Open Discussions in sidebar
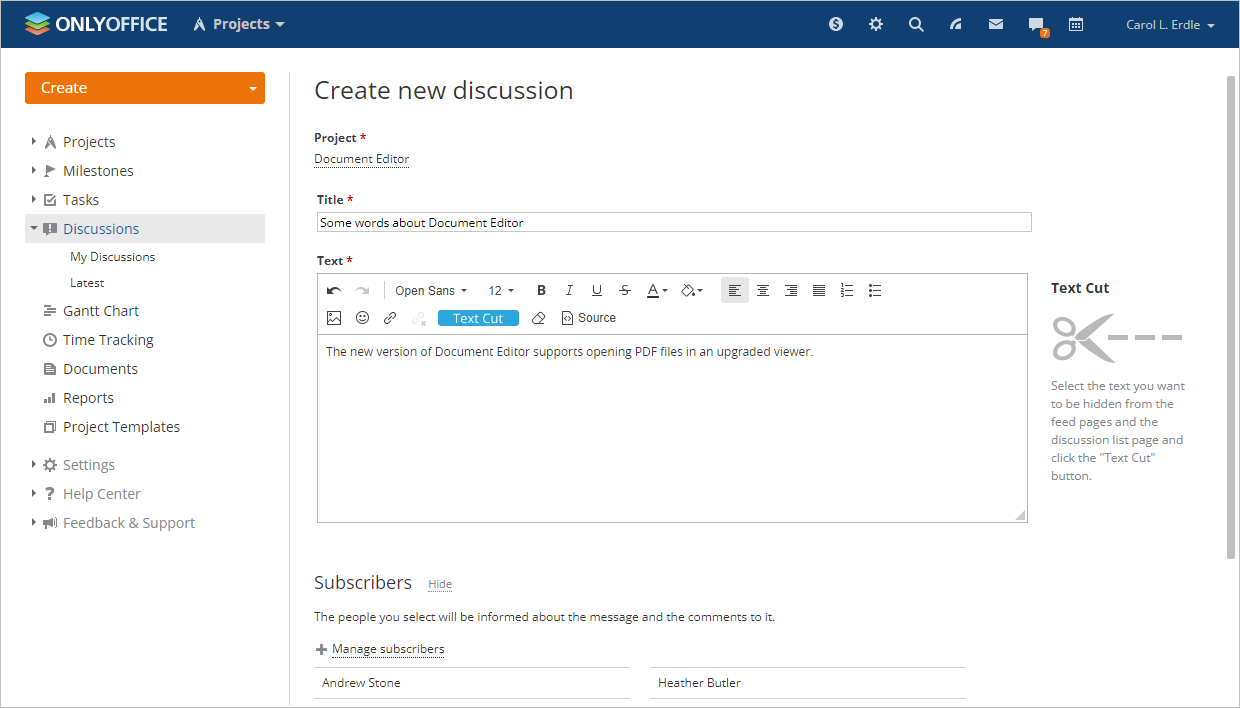This screenshot has width=1240, height=708. [101, 229]
